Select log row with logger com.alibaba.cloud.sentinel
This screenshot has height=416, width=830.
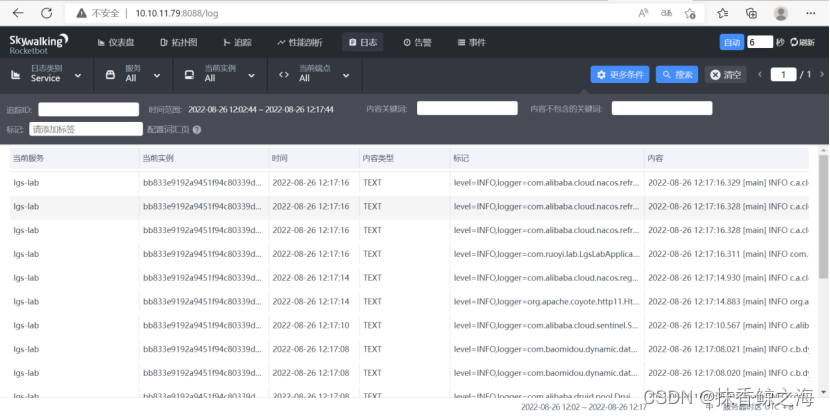[409, 325]
